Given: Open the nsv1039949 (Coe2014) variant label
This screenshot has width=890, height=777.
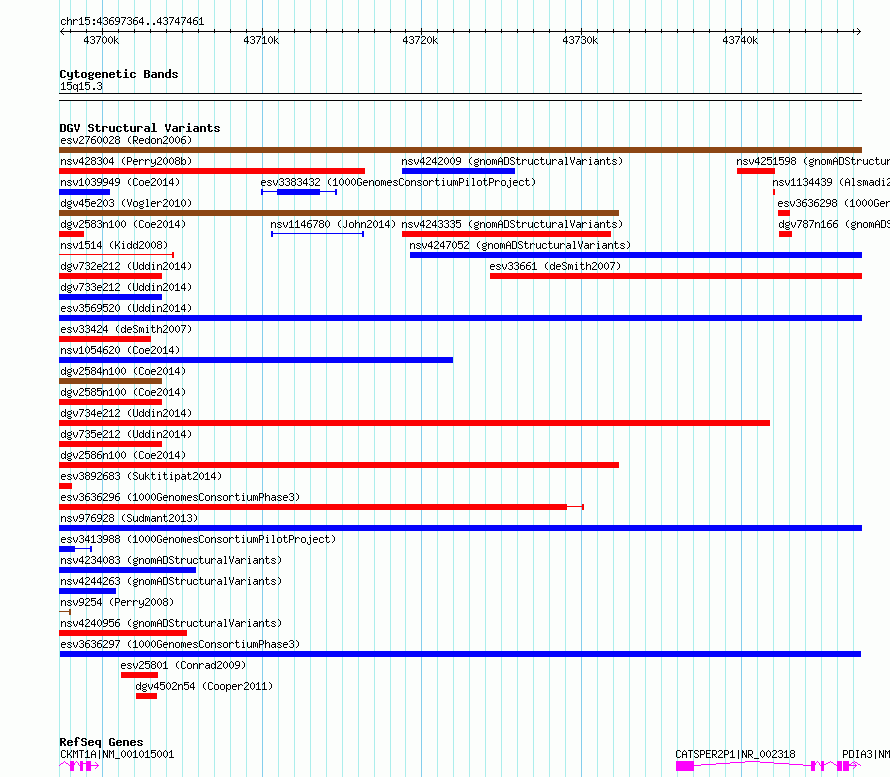Looking at the screenshot, I should click(x=120, y=182).
